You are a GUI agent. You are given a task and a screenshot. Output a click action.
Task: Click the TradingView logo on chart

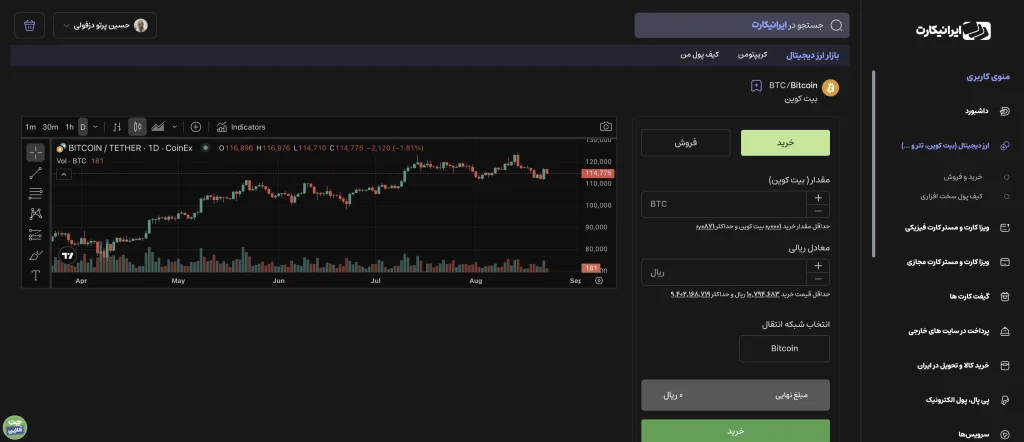click(68, 255)
